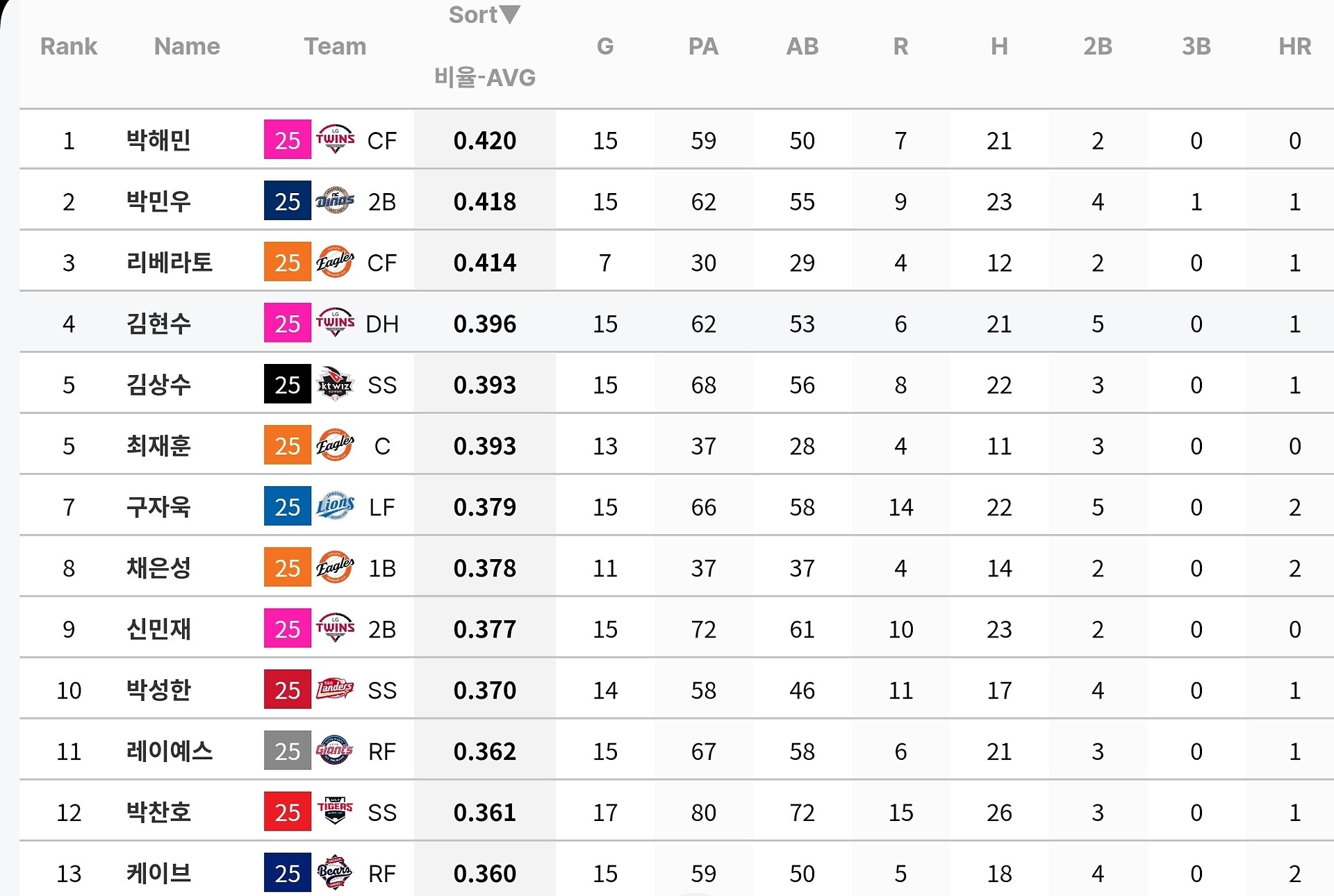
Task: Click pink 25 season badge for 신민재
Action: click(287, 629)
